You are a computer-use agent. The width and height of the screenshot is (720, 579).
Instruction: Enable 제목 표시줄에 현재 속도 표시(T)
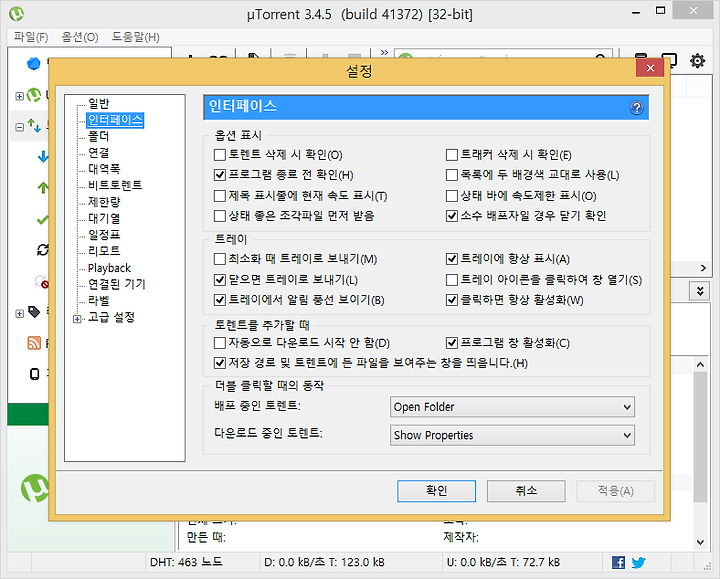click(x=219, y=196)
